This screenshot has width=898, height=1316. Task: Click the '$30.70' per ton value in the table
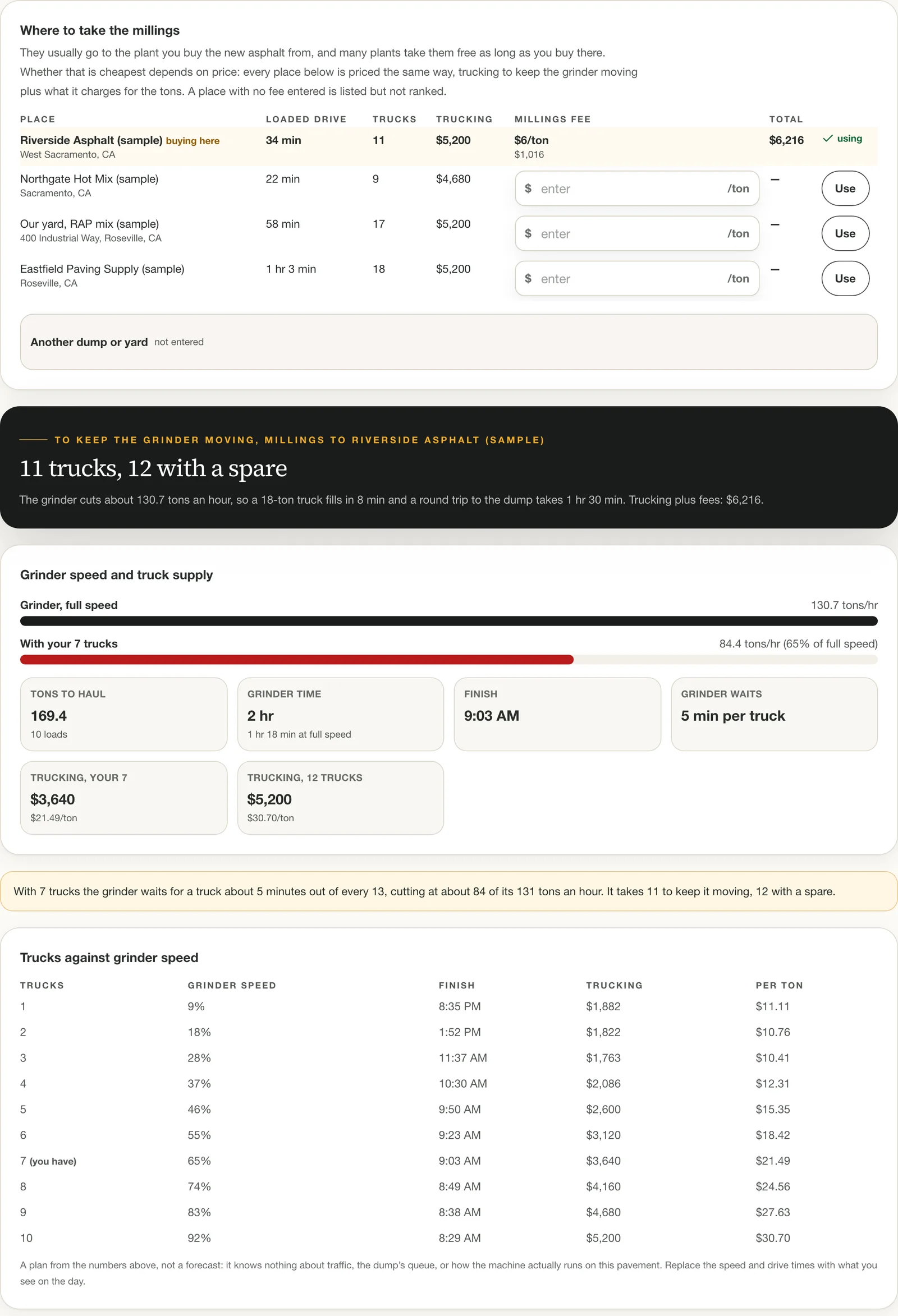(x=773, y=1238)
